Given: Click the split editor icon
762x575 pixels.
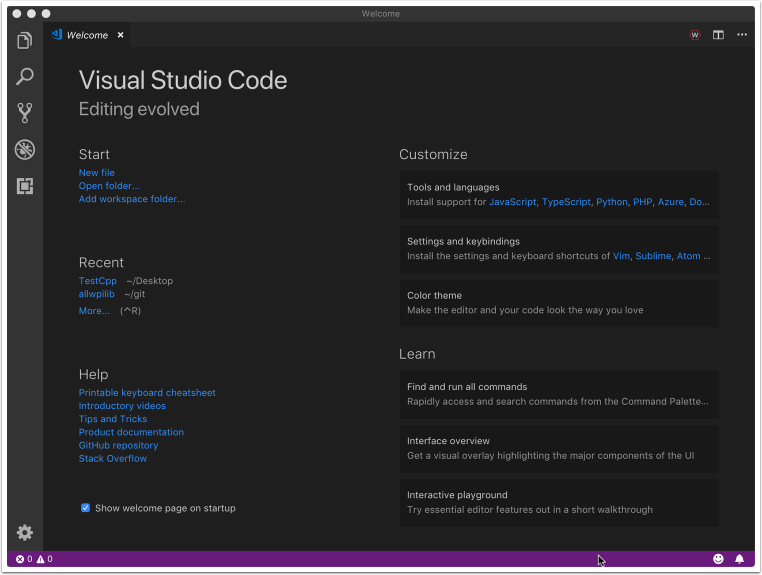Looking at the screenshot, I should pos(718,35).
